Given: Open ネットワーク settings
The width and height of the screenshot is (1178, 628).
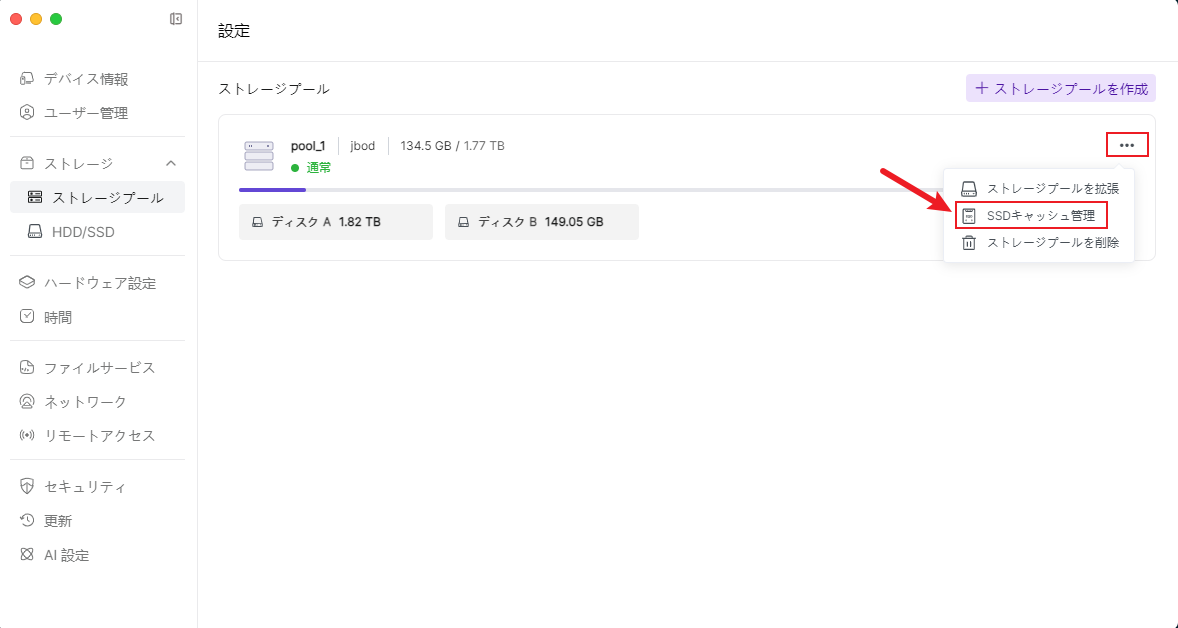Looking at the screenshot, I should point(85,401).
